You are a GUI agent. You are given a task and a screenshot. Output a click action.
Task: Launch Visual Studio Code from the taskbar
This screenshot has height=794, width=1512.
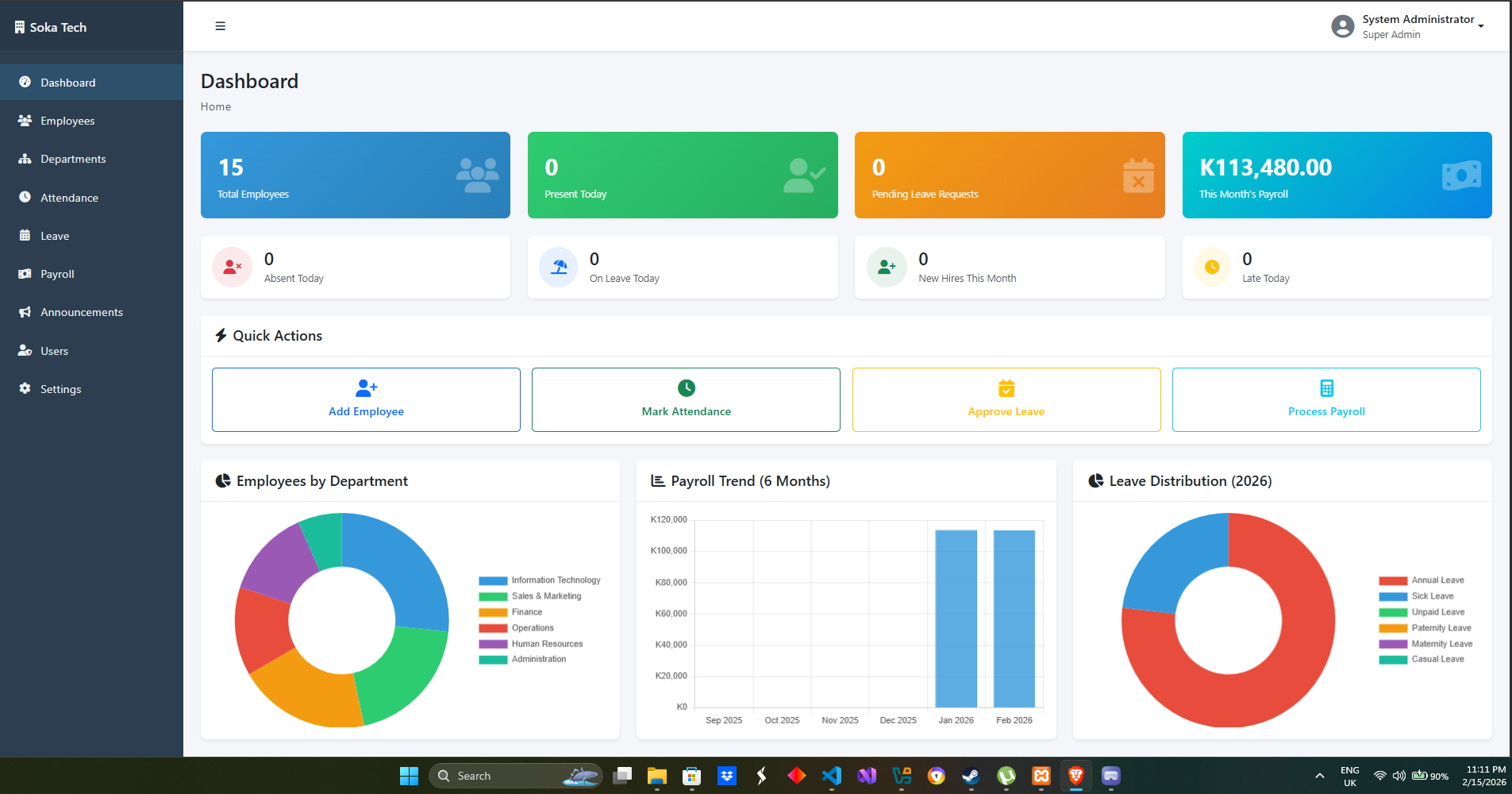831,776
